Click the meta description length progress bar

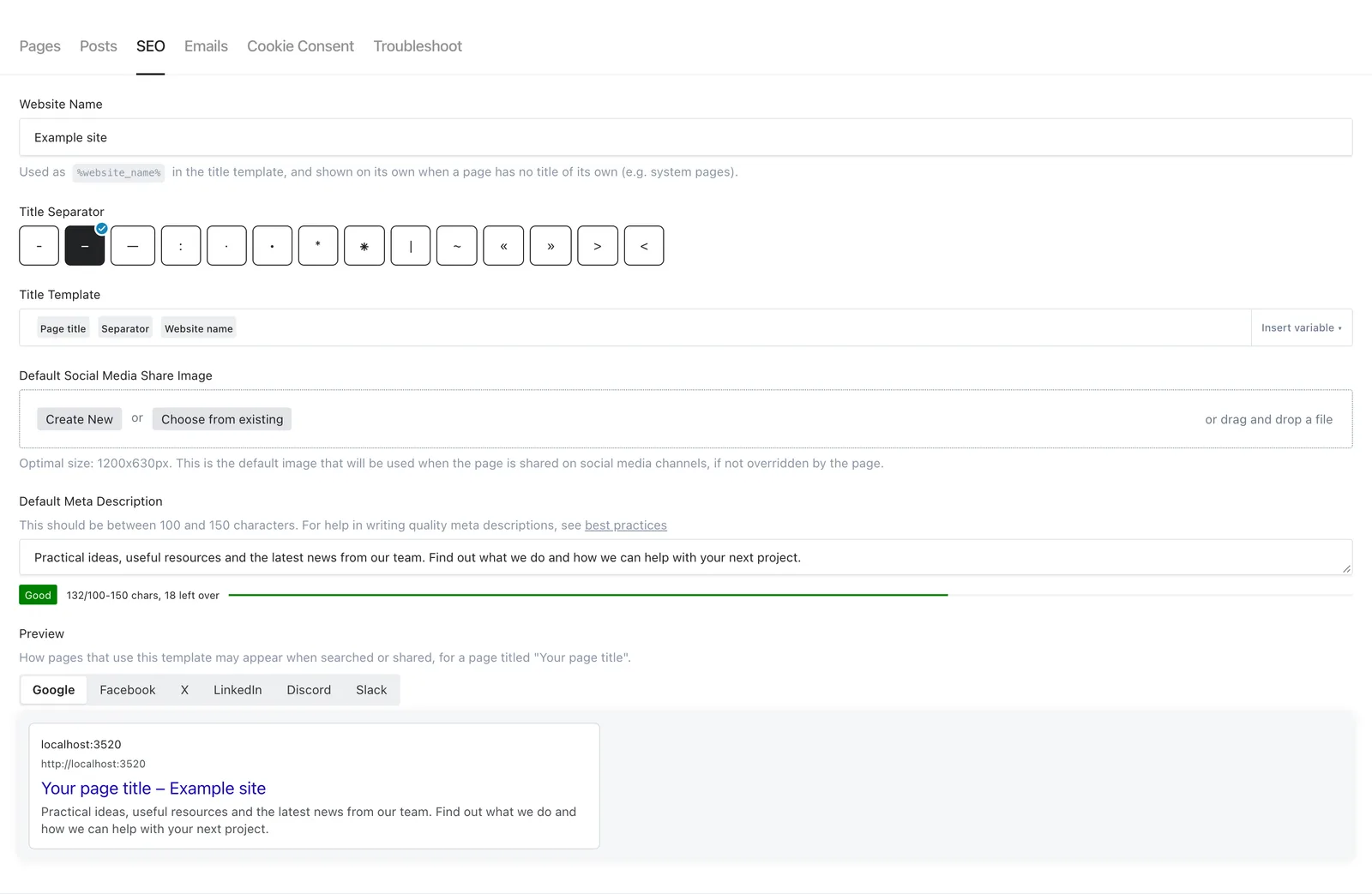(x=791, y=595)
